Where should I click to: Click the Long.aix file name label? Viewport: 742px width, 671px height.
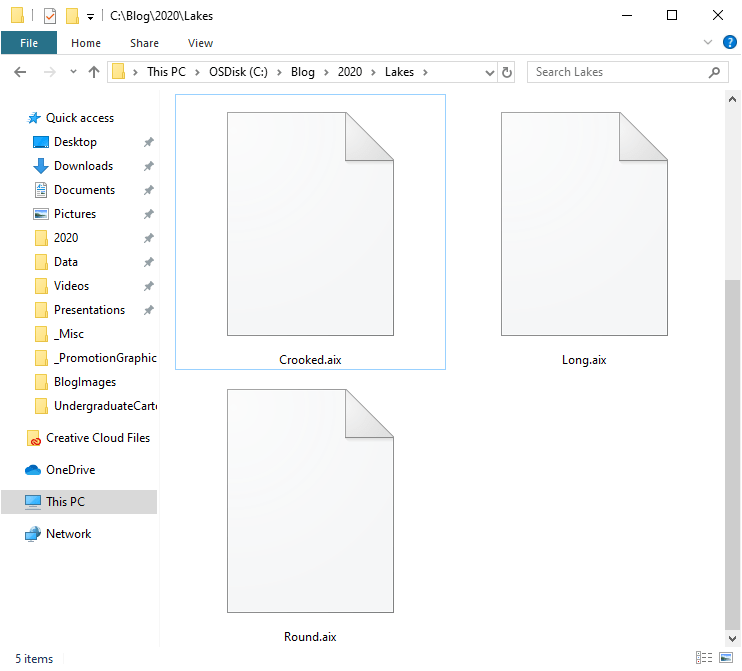click(584, 360)
